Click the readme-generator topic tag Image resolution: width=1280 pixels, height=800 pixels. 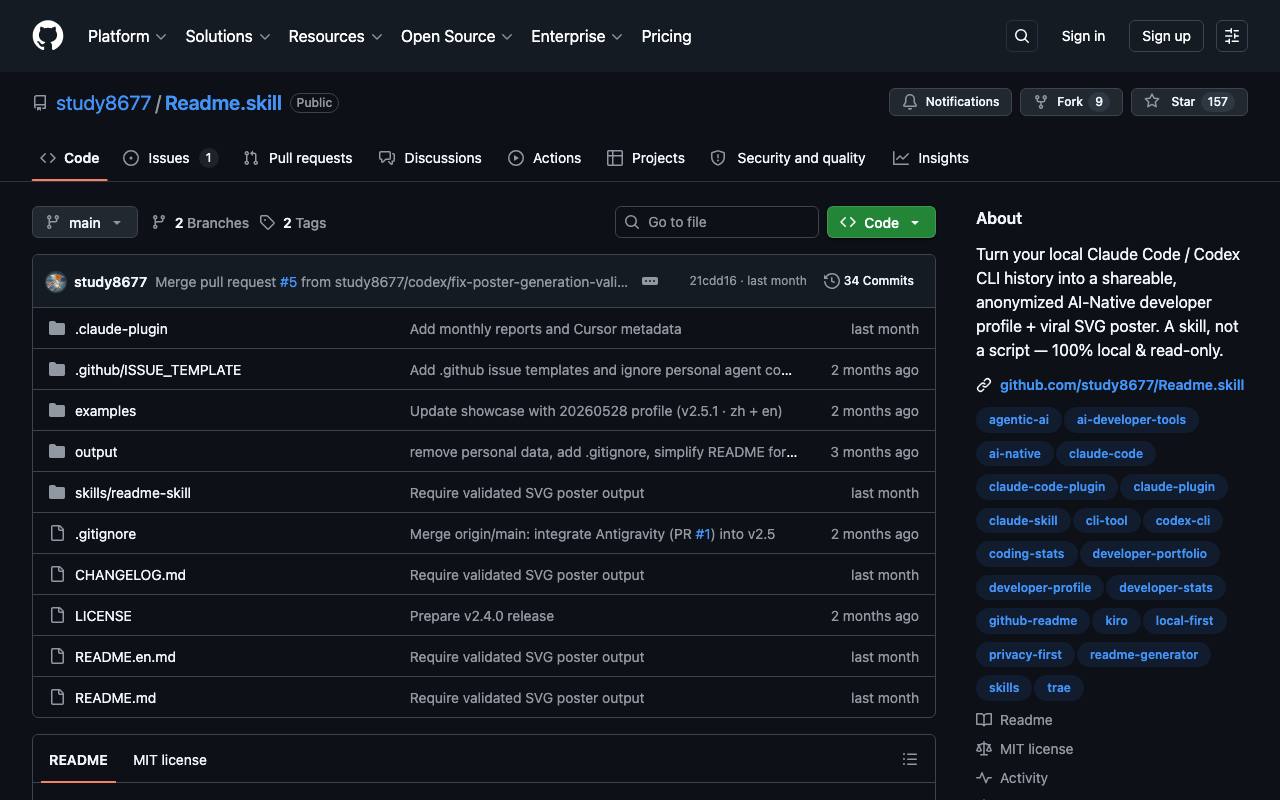coord(1144,655)
